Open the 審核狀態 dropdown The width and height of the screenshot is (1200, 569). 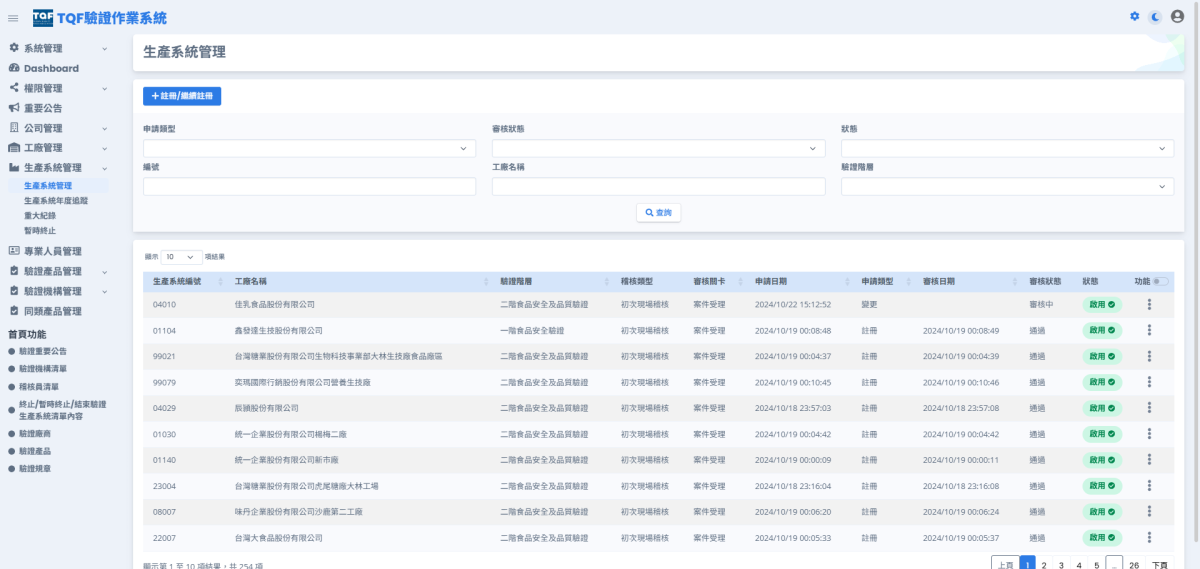point(658,148)
